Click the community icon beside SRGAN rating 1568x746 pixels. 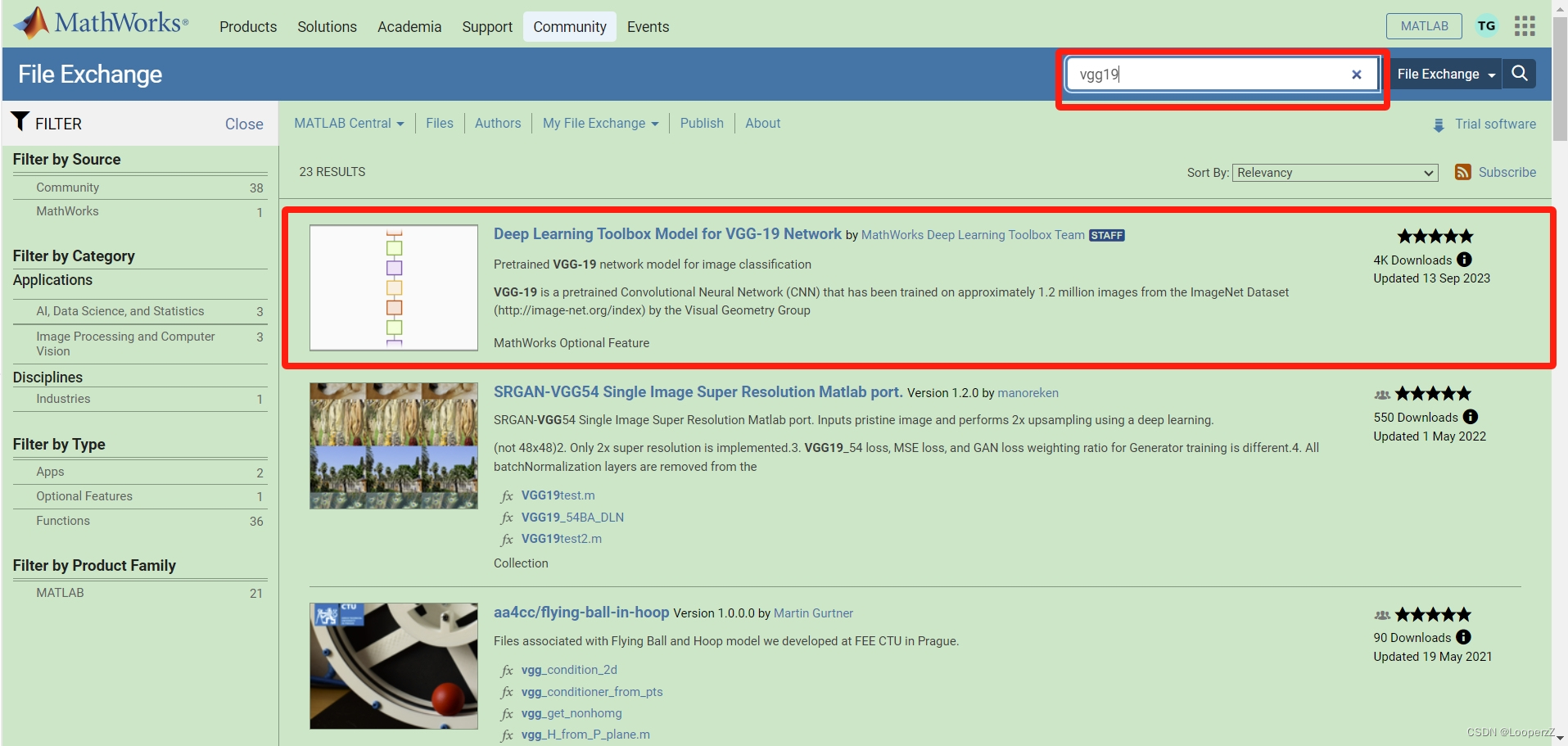click(1382, 395)
